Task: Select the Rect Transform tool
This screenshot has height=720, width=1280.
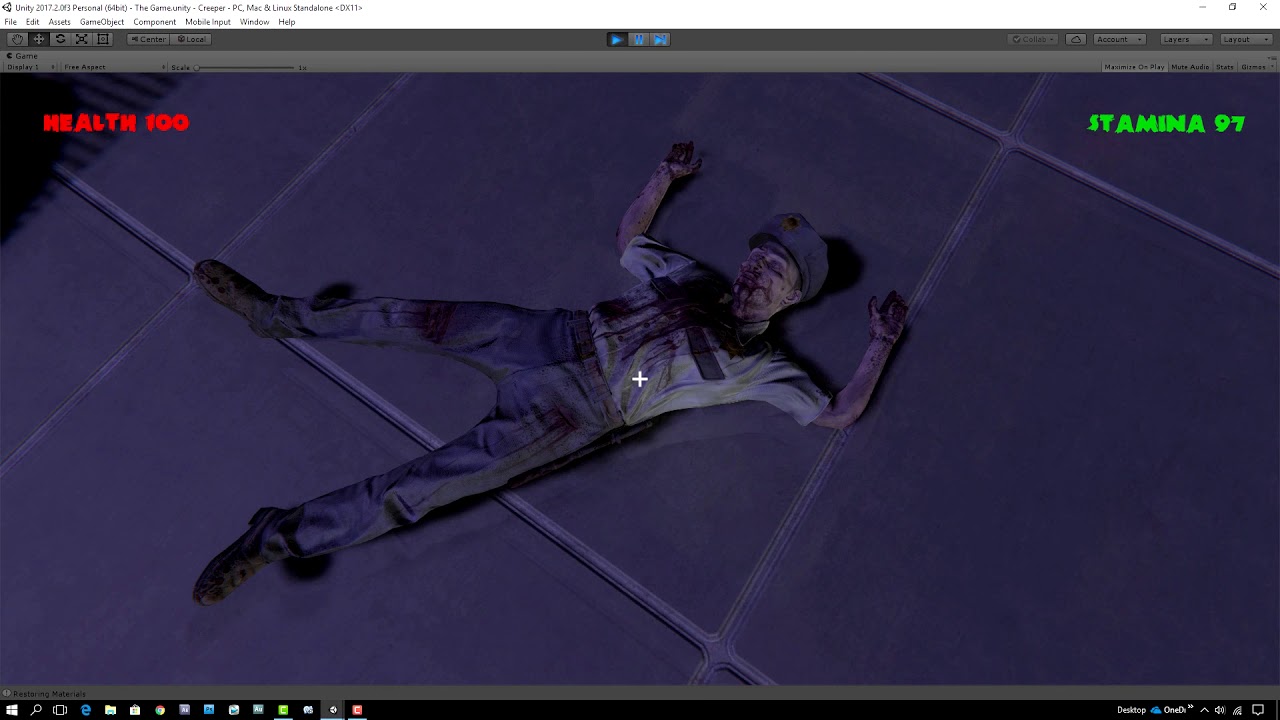Action: click(x=102, y=39)
